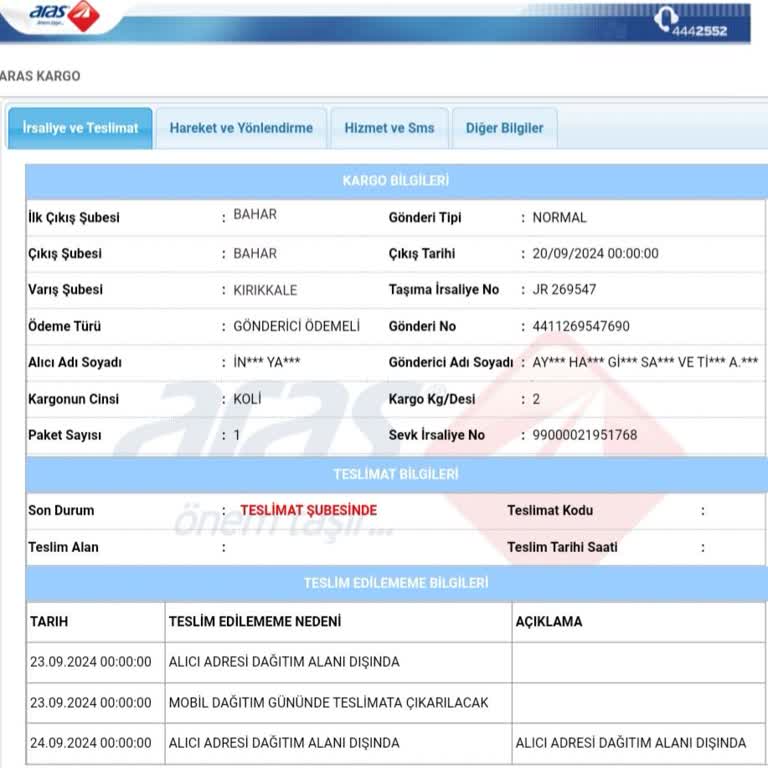Click the KARGO BİLGİLERİ section header
The width and height of the screenshot is (768, 768).
click(x=396, y=181)
